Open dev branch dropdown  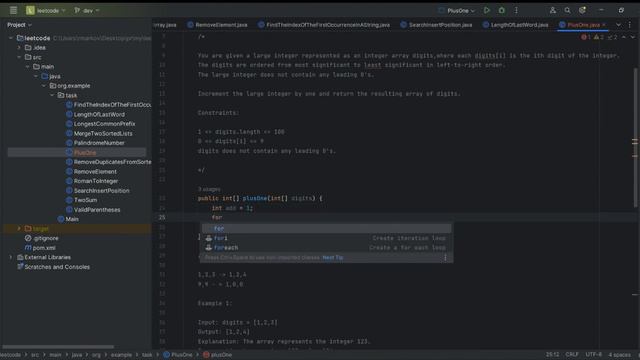pos(87,11)
